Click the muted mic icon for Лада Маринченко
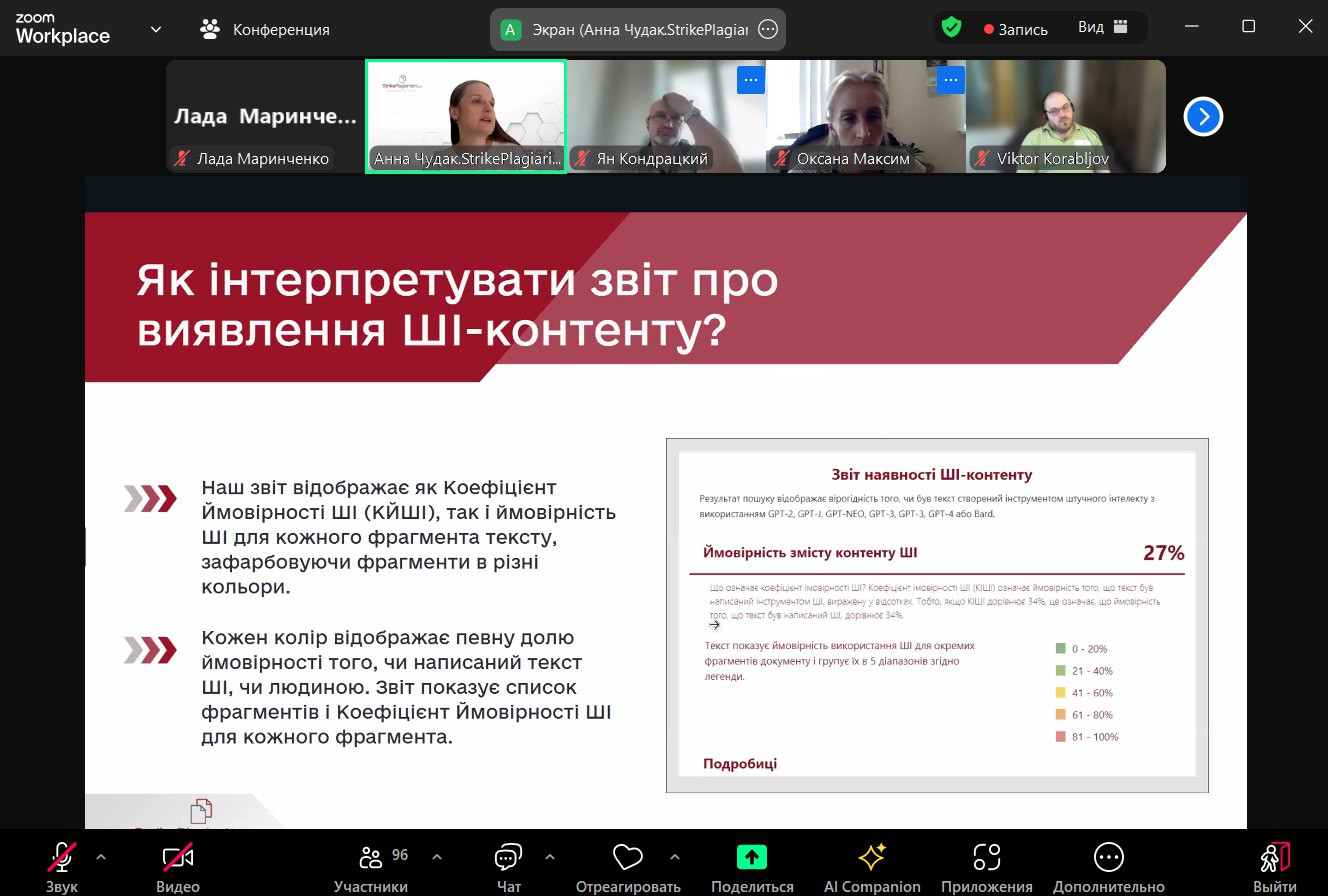 (x=182, y=158)
